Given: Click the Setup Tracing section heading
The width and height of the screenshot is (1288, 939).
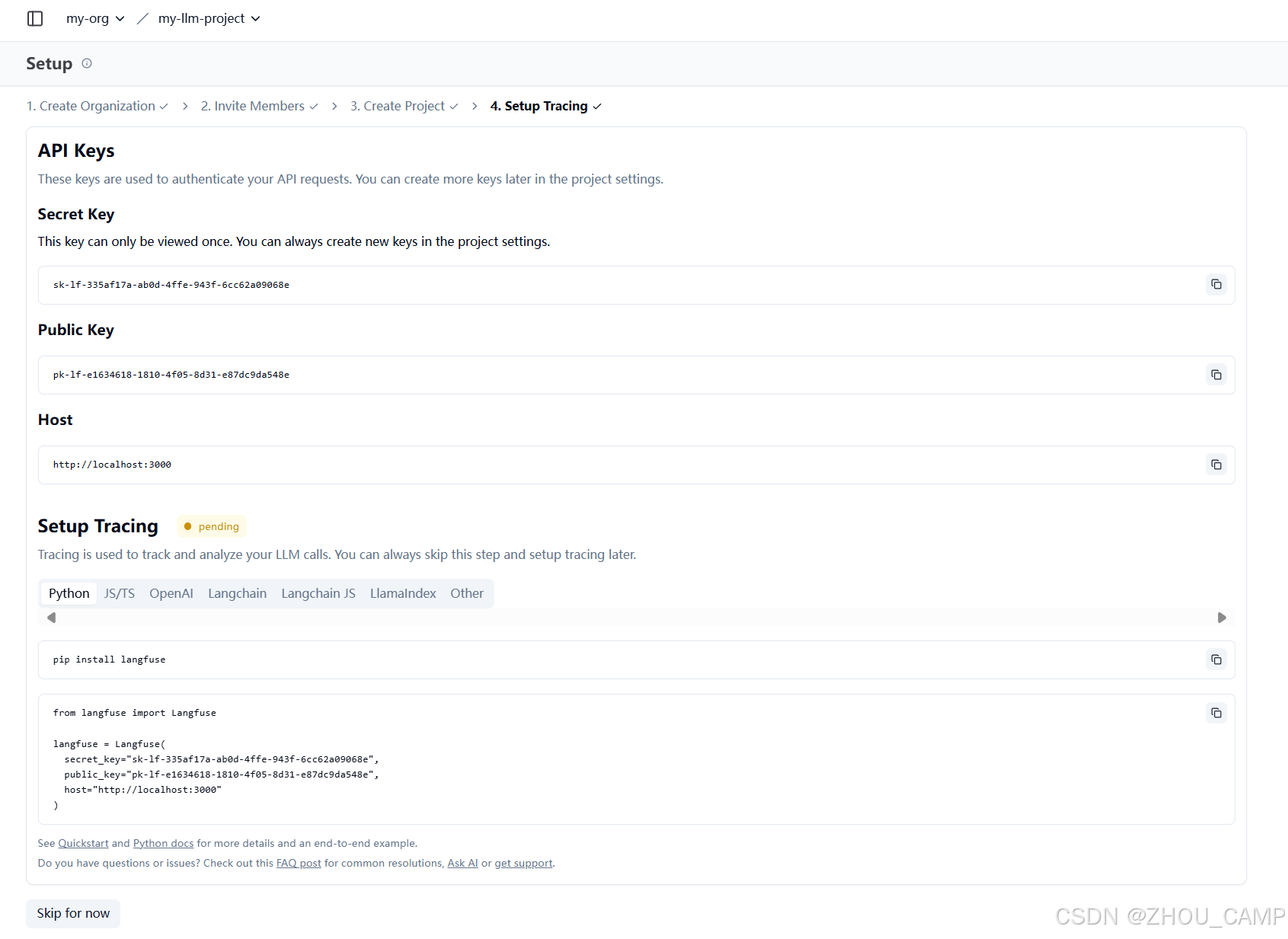Looking at the screenshot, I should (98, 526).
